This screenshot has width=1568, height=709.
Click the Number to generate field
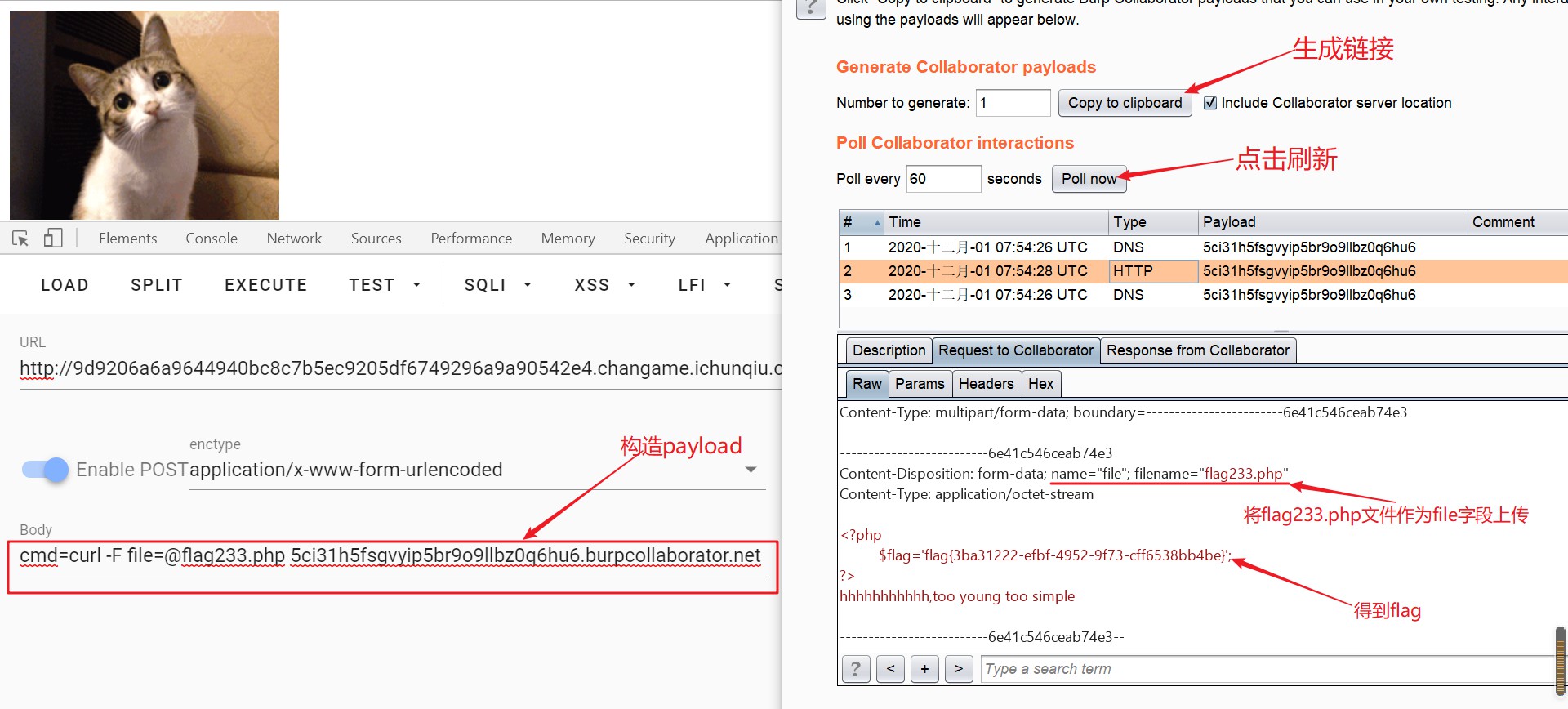point(1013,103)
